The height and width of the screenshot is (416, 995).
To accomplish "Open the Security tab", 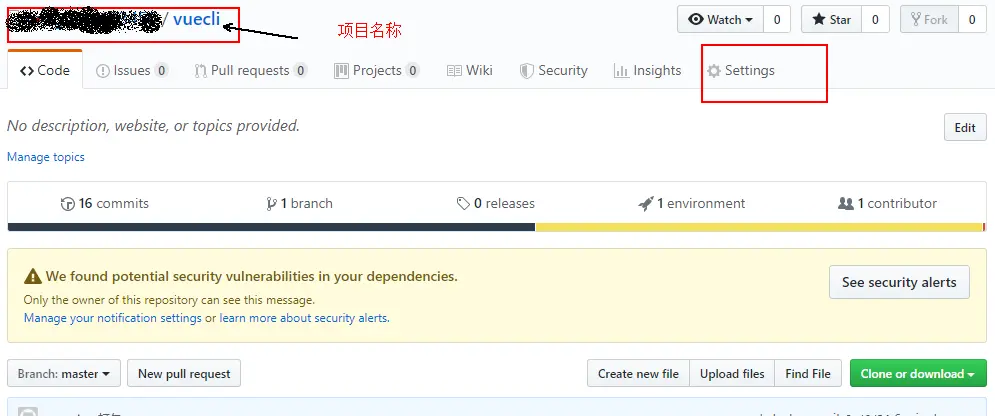I will point(553,70).
